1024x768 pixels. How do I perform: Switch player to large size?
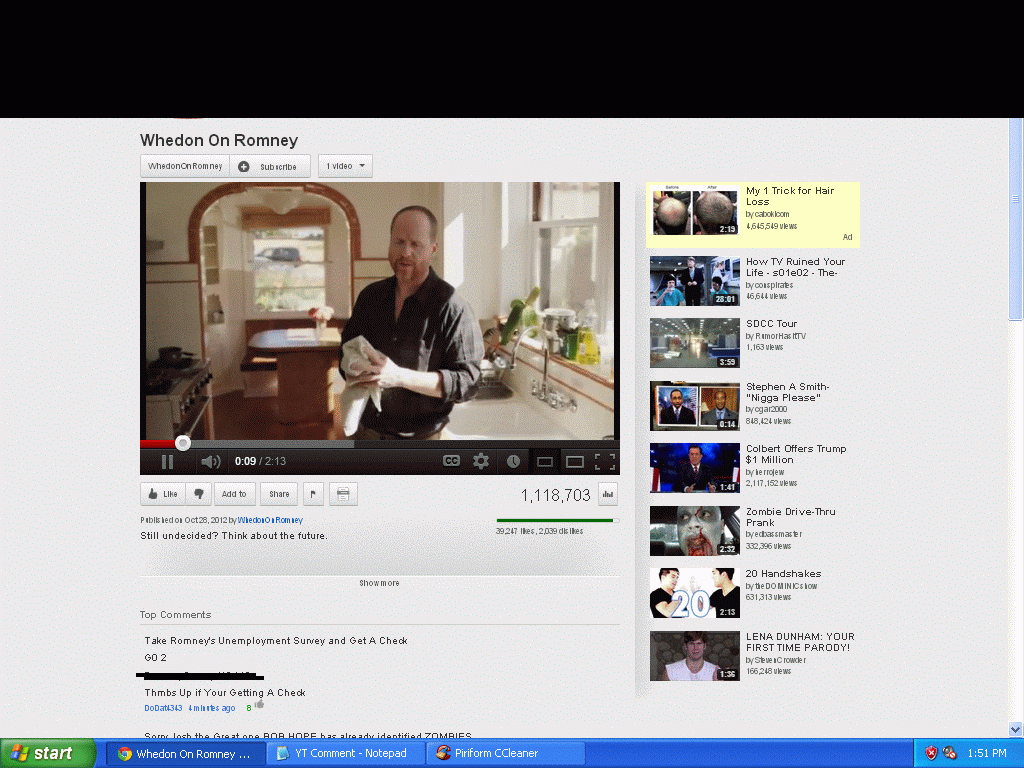coord(575,462)
